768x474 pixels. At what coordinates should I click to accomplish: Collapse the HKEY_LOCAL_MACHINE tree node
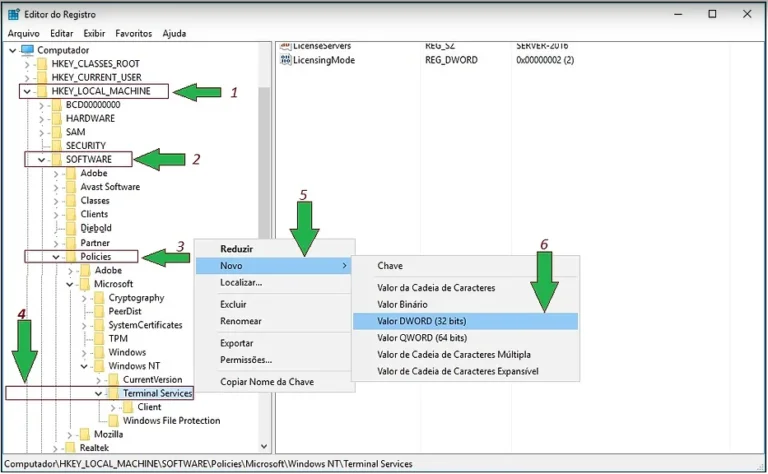click(27, 91)
